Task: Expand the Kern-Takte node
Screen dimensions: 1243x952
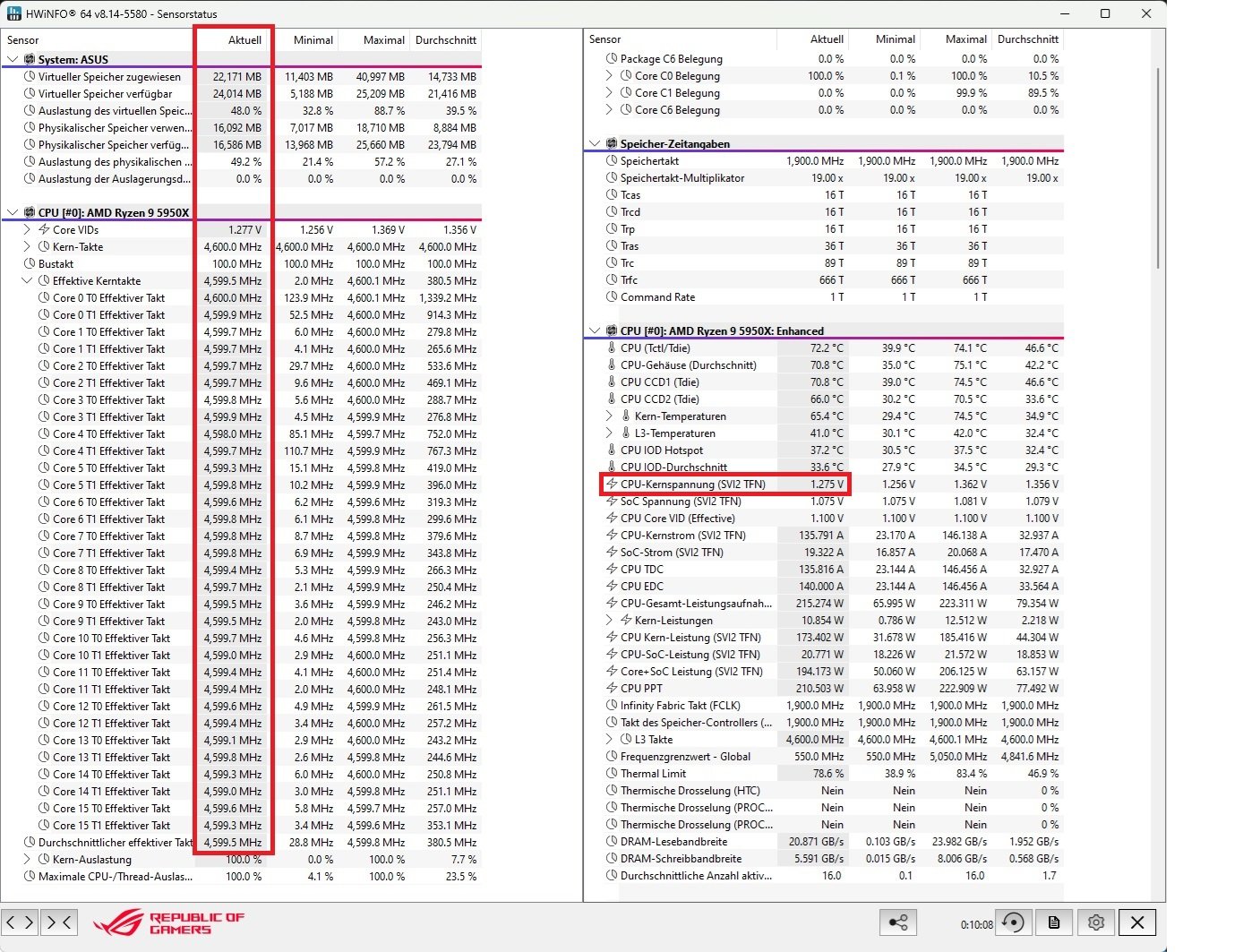Action: click(x=27, y=246)
